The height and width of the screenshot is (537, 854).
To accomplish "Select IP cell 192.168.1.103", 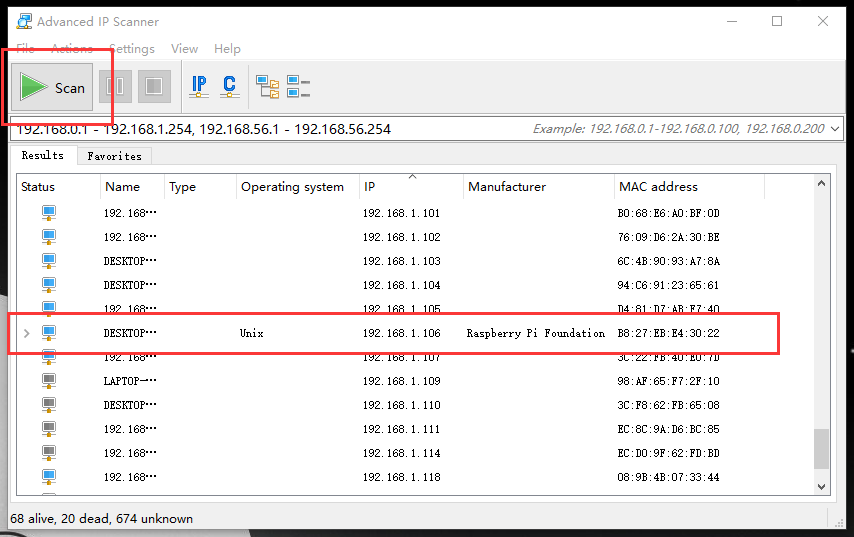I will point(401,261).
